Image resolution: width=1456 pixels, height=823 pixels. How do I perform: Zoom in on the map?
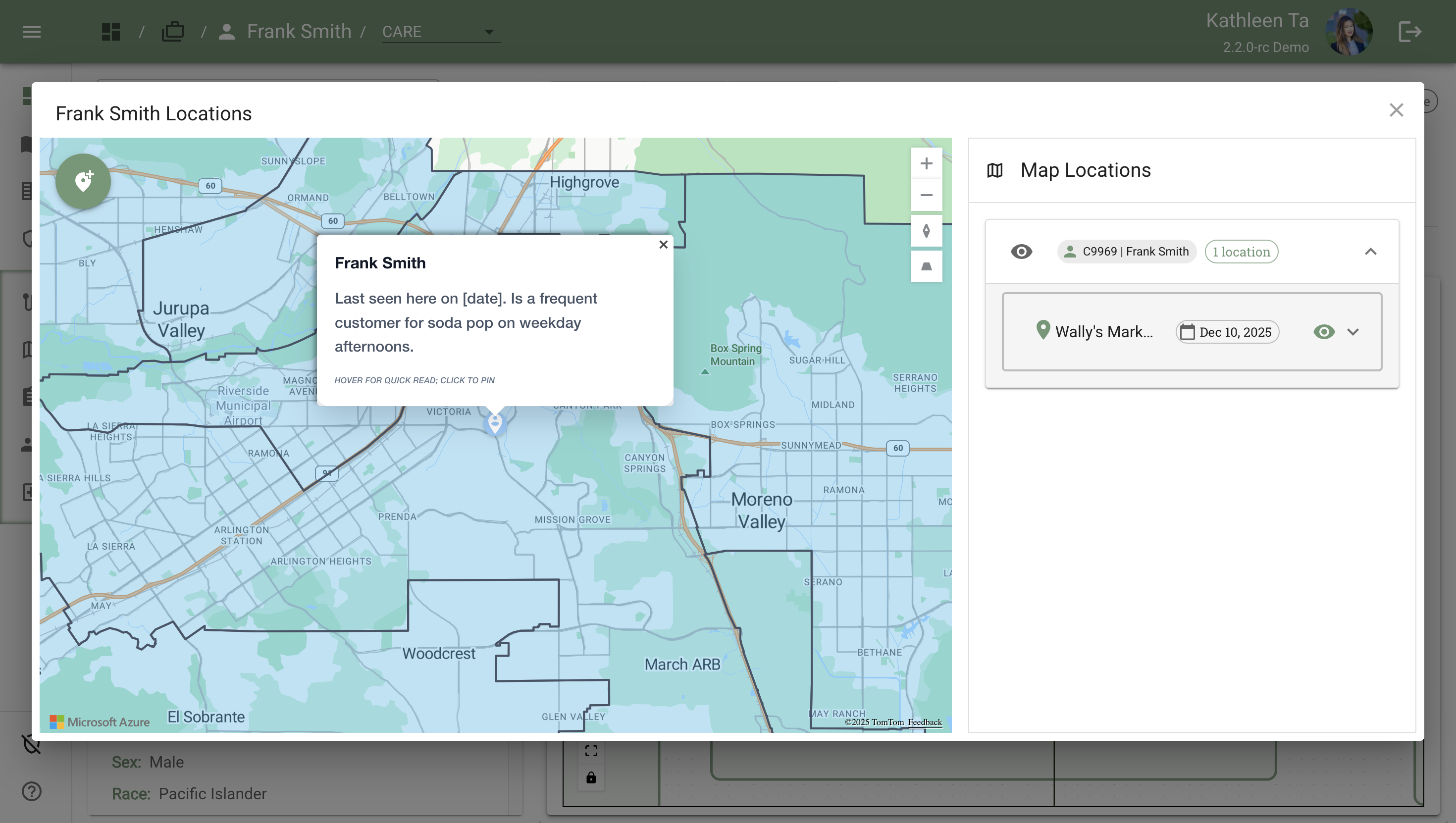click(x=926, y=164)
